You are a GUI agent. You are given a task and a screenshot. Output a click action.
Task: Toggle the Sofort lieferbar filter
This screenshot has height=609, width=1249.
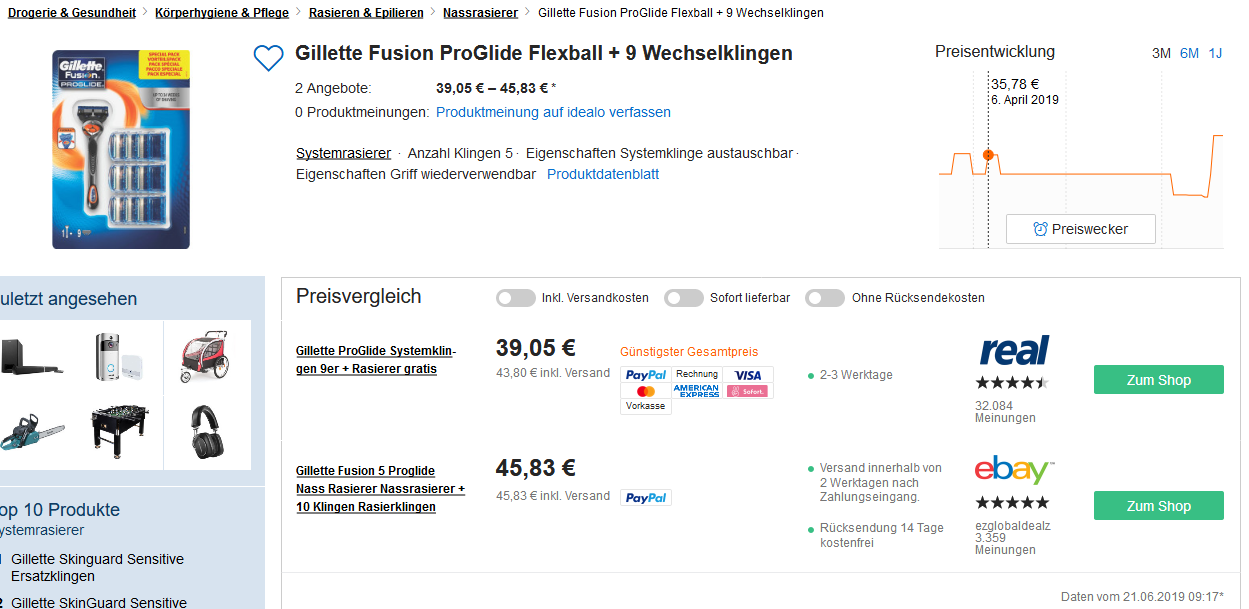tap(684, 298)
